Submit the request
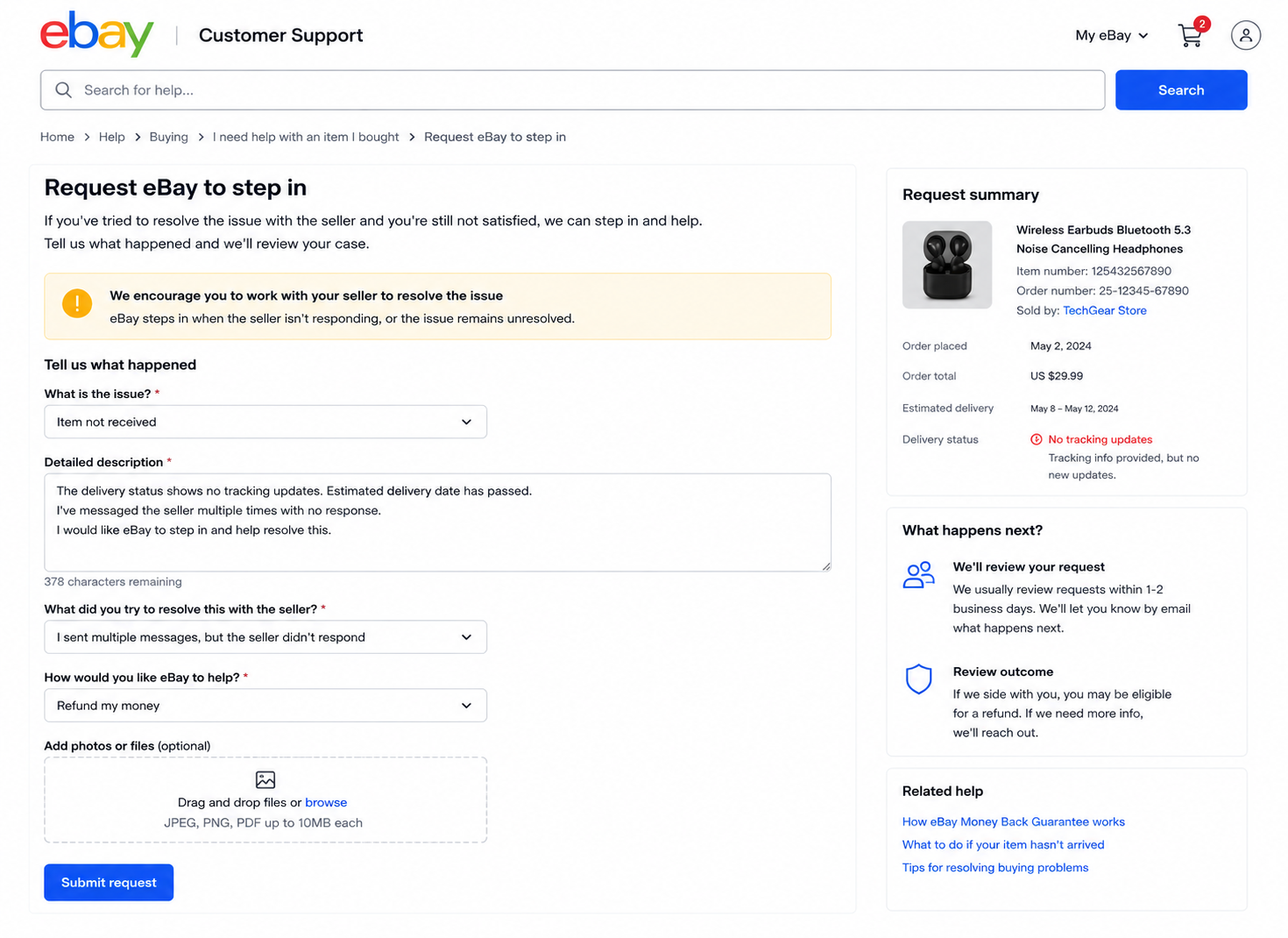The height and width of the screenshot is (938, 1288). click(109, 883)
